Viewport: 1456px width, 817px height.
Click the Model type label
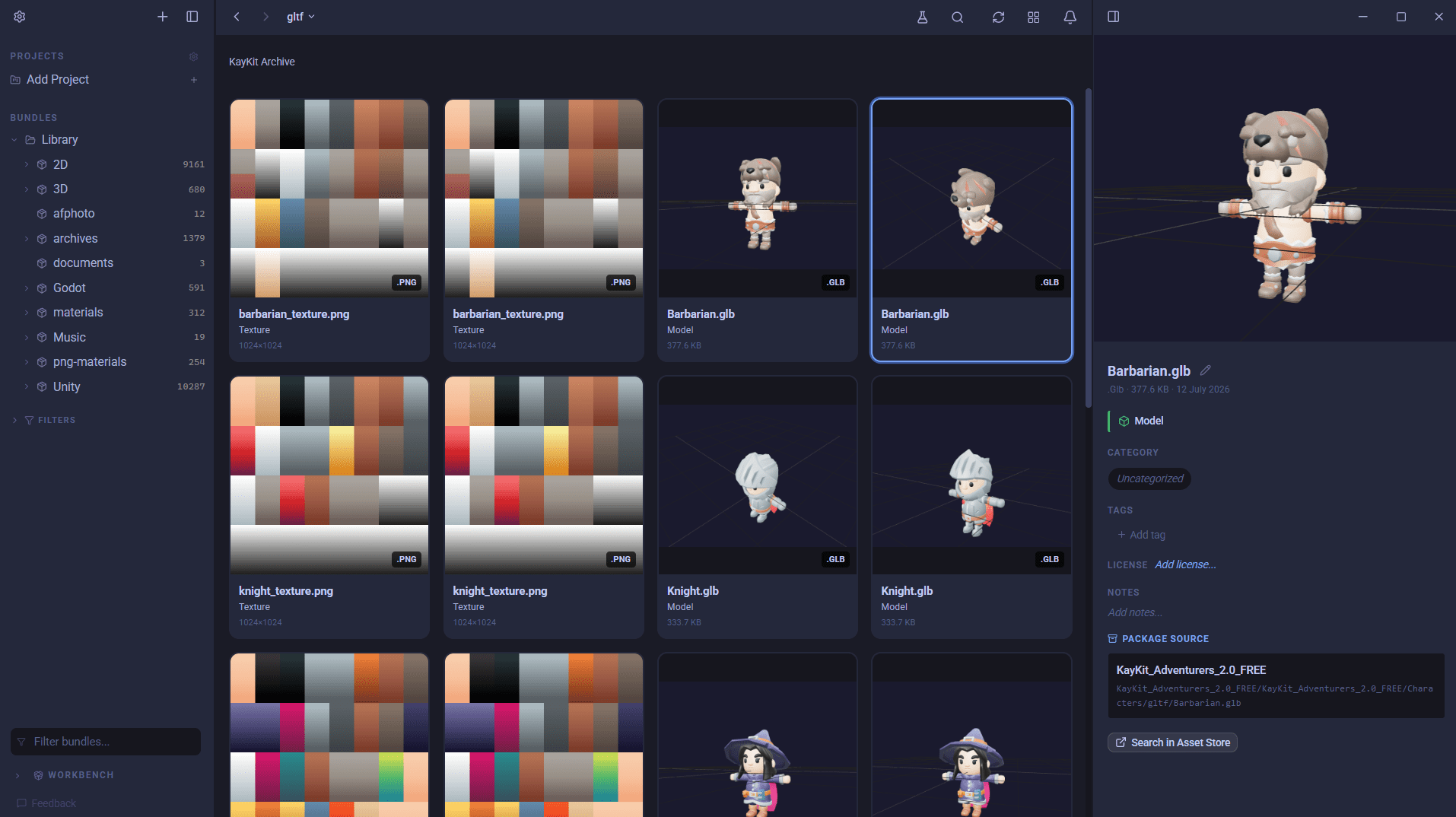pos(1149,421)
